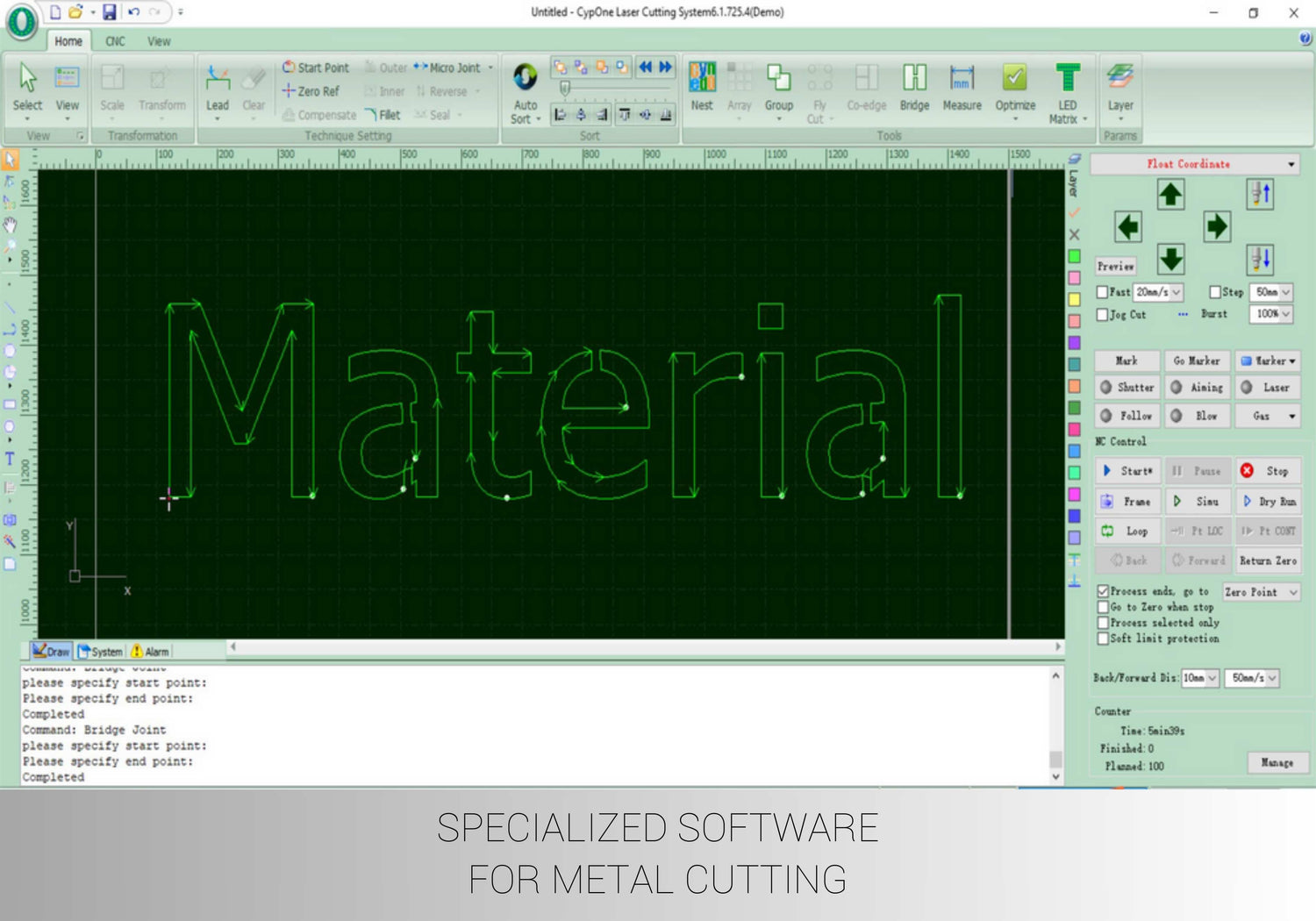Toggle the Jog Cut checkbox
This screenshot has height=921, width=1316.
(1103, 315)
